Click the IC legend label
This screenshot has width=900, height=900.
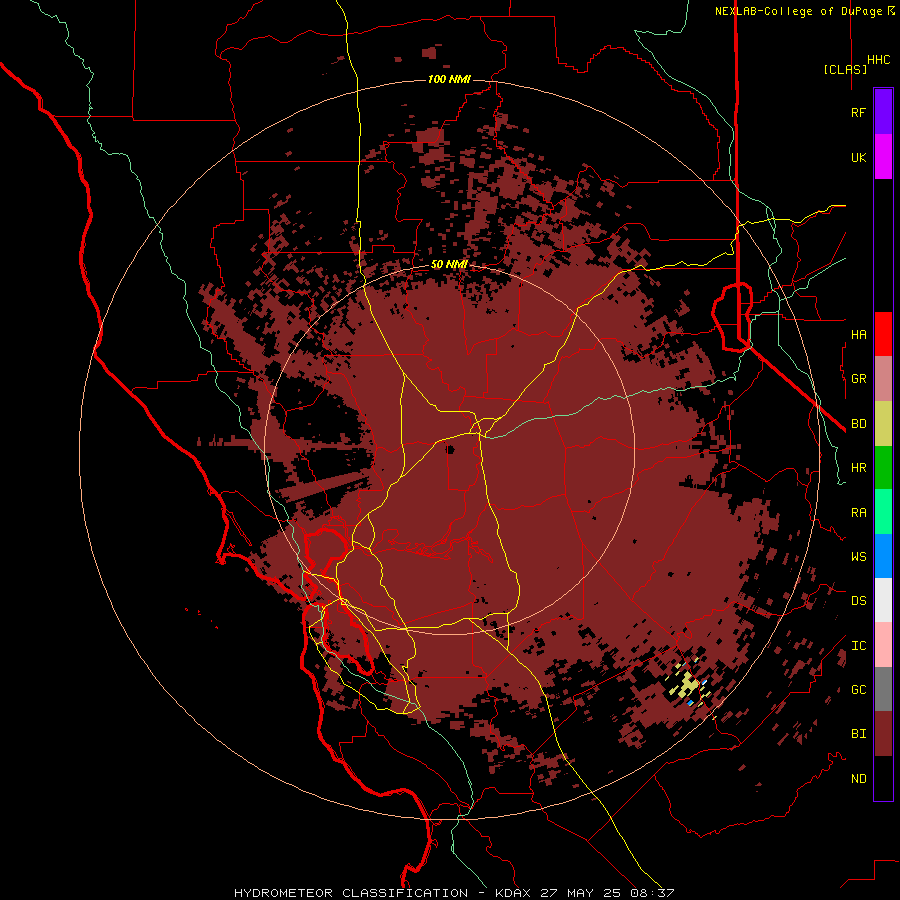(x=858, y=646)
